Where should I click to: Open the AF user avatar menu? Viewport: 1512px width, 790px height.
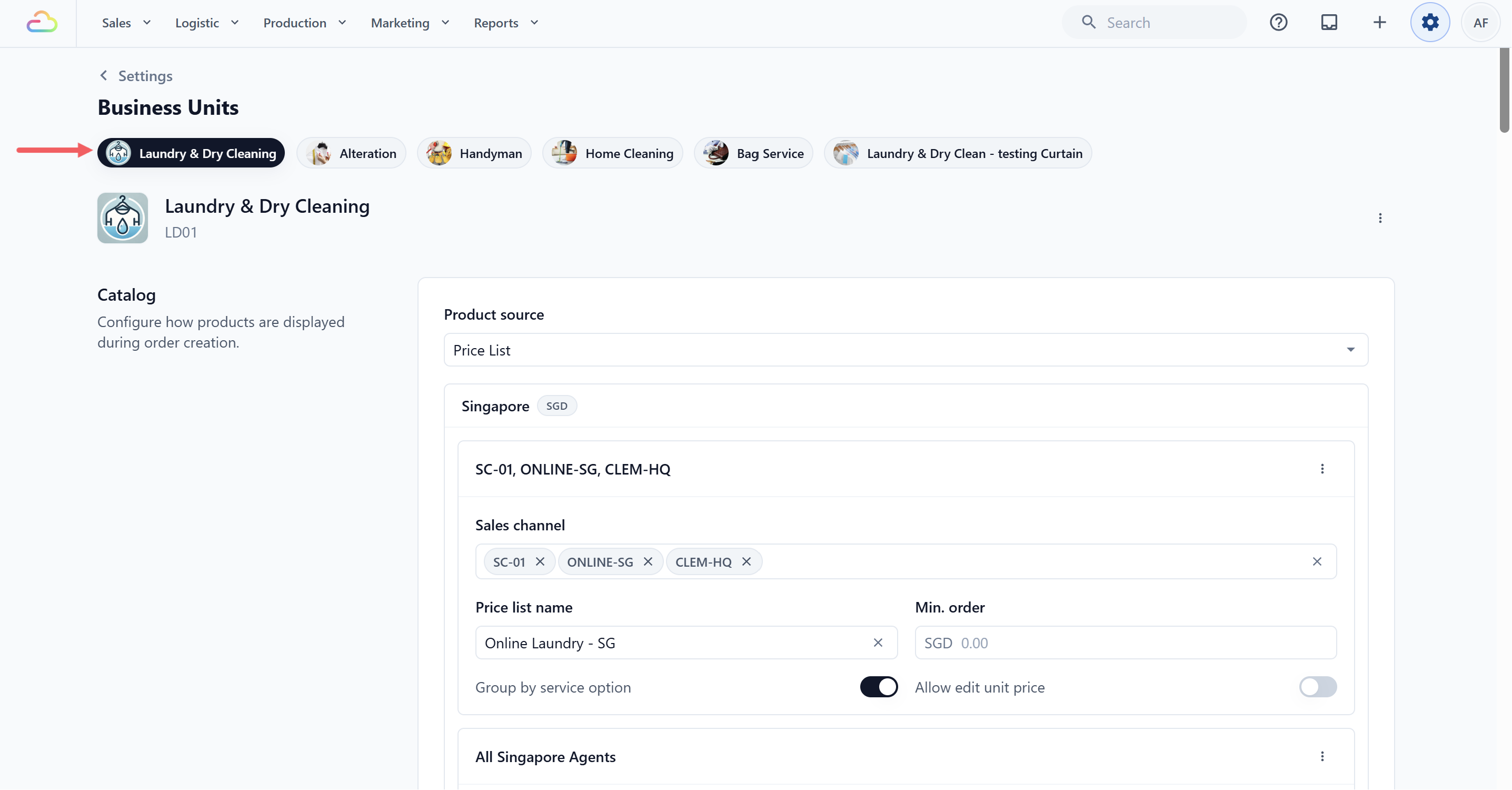(x=1480, y=22)
